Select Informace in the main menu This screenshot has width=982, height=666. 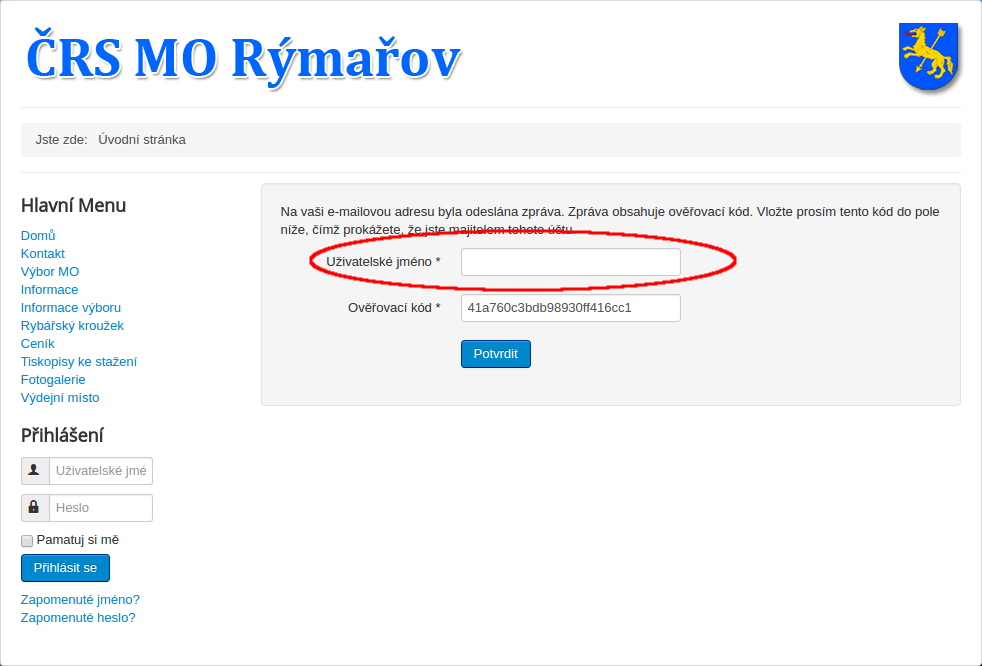coord(49,290)
